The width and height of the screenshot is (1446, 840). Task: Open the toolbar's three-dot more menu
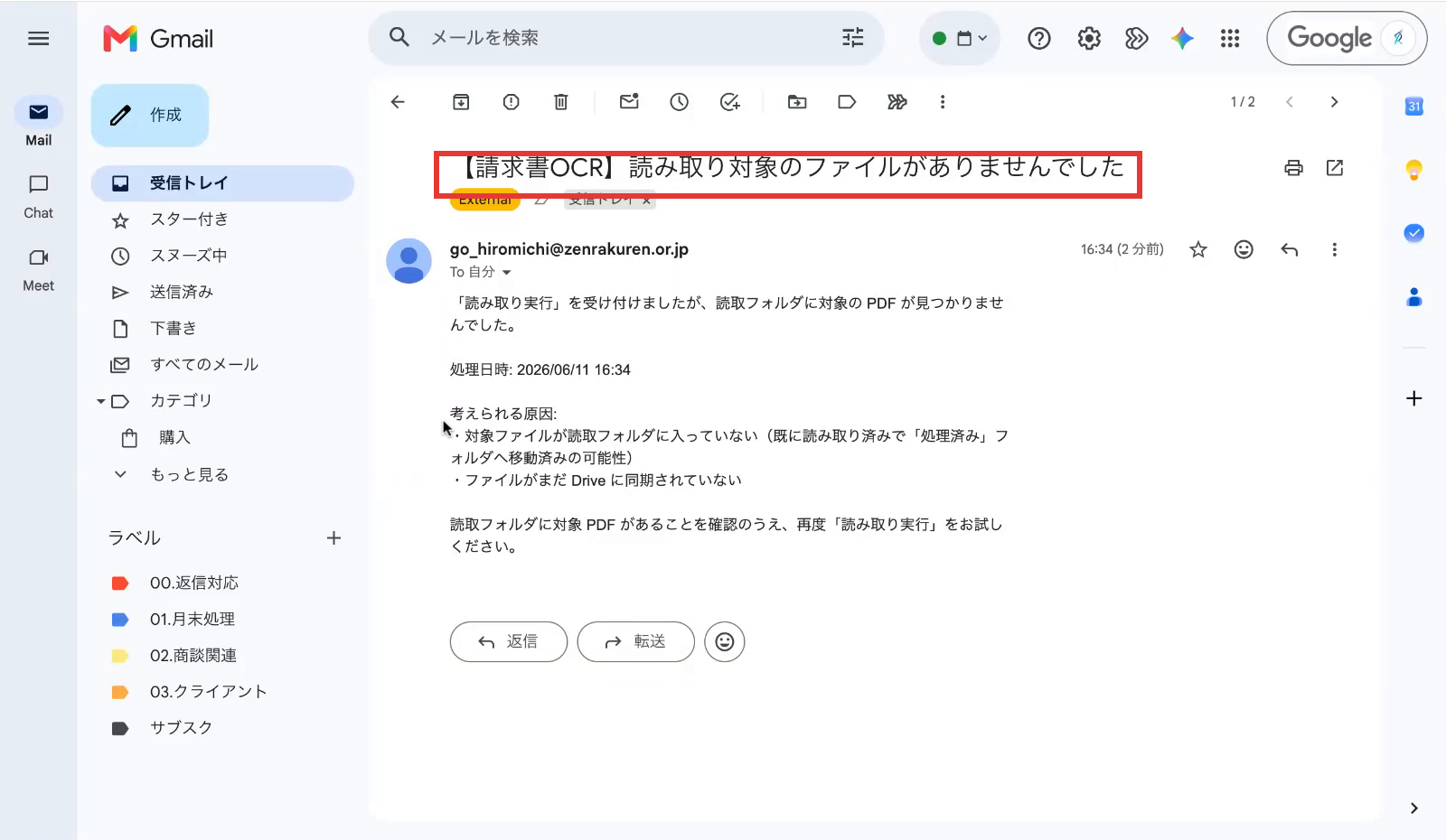pyautogui.click(x=943, y=102)
